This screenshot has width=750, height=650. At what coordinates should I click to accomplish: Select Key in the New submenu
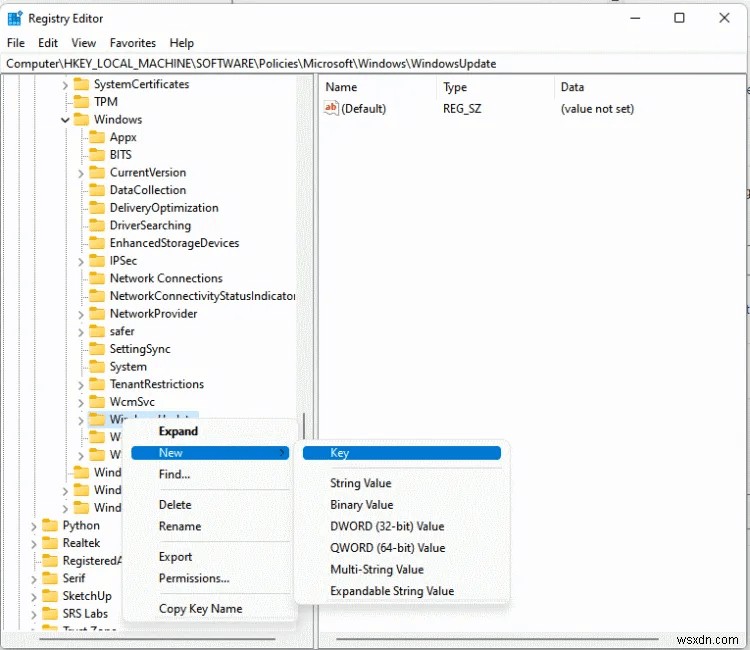click(402, 452)
